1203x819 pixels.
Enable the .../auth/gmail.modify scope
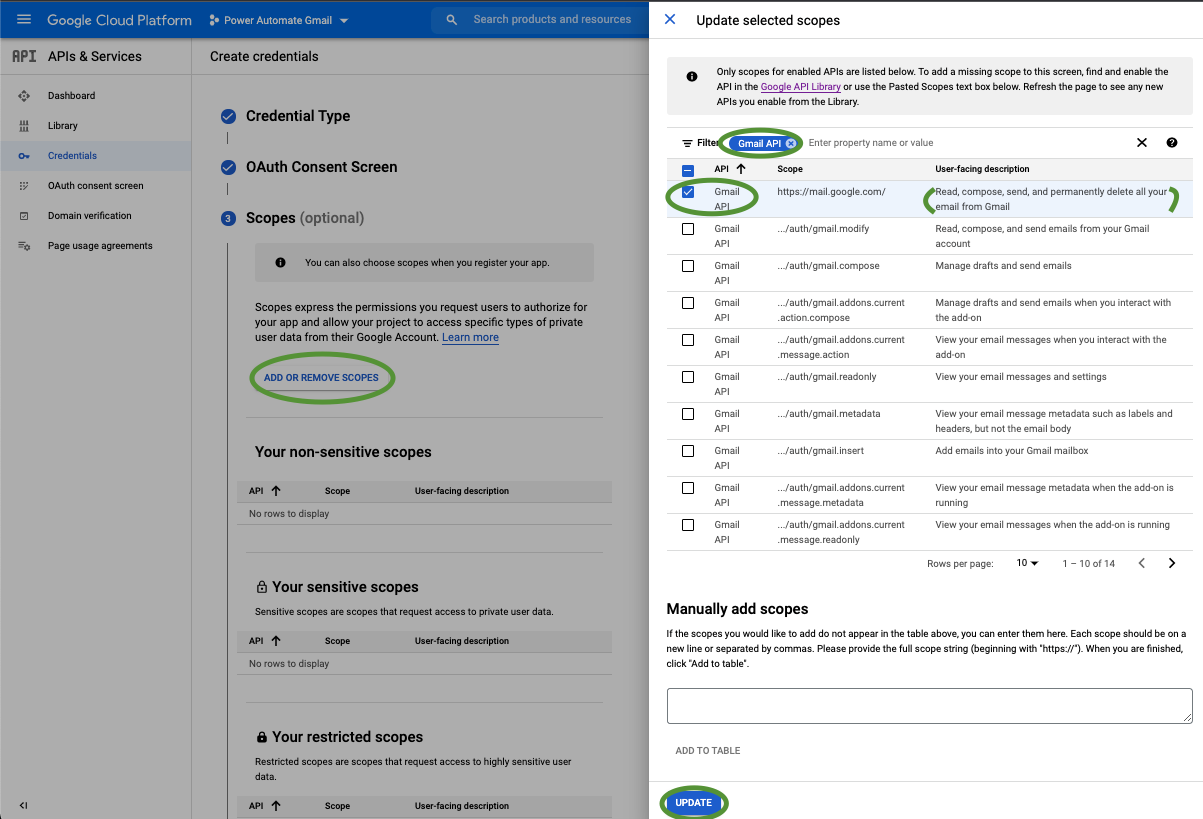[x=688, y=228]
